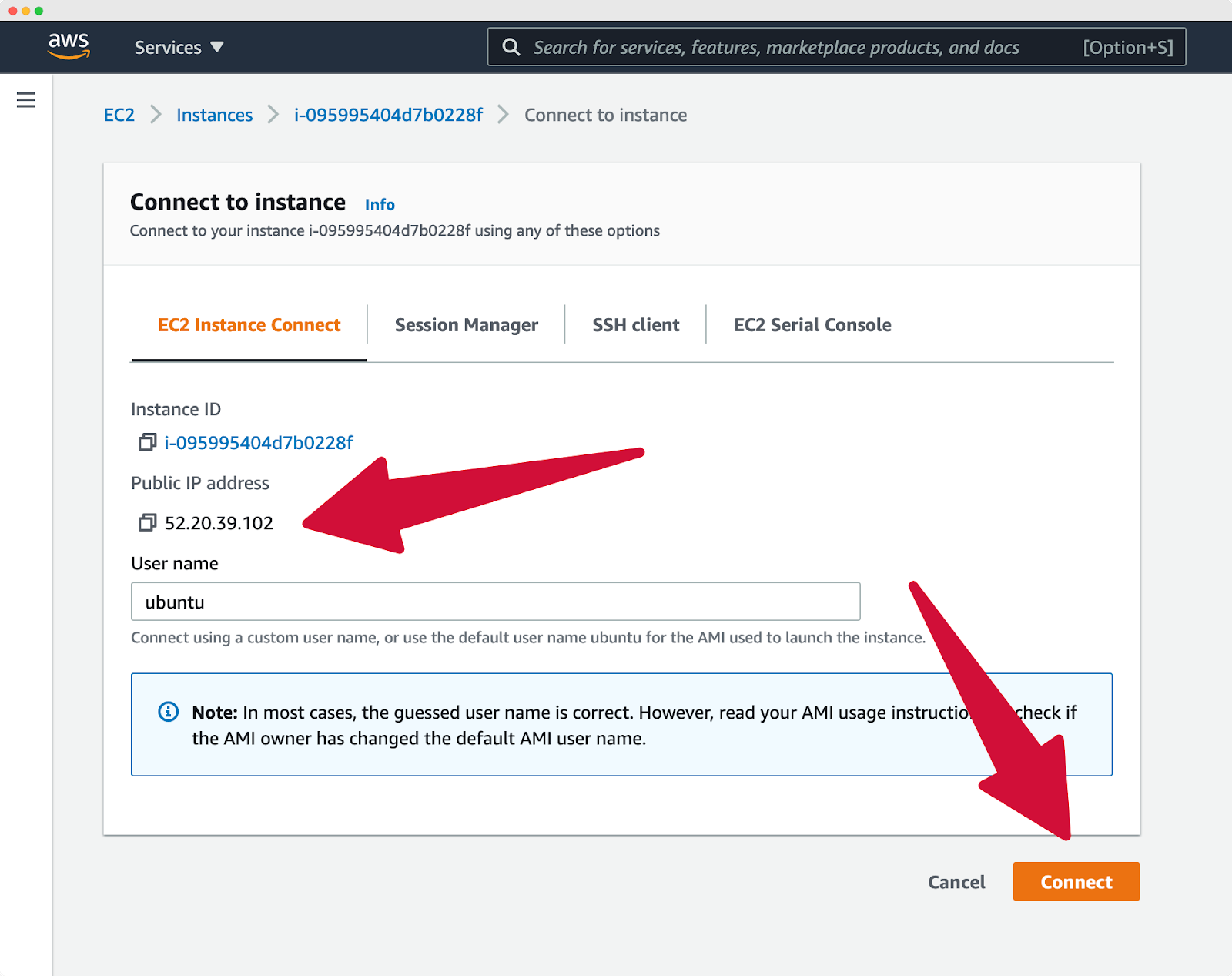Click the AWS logo in the top bar
This screenshot has width=1232, height=976.
(x=69, y=46)
